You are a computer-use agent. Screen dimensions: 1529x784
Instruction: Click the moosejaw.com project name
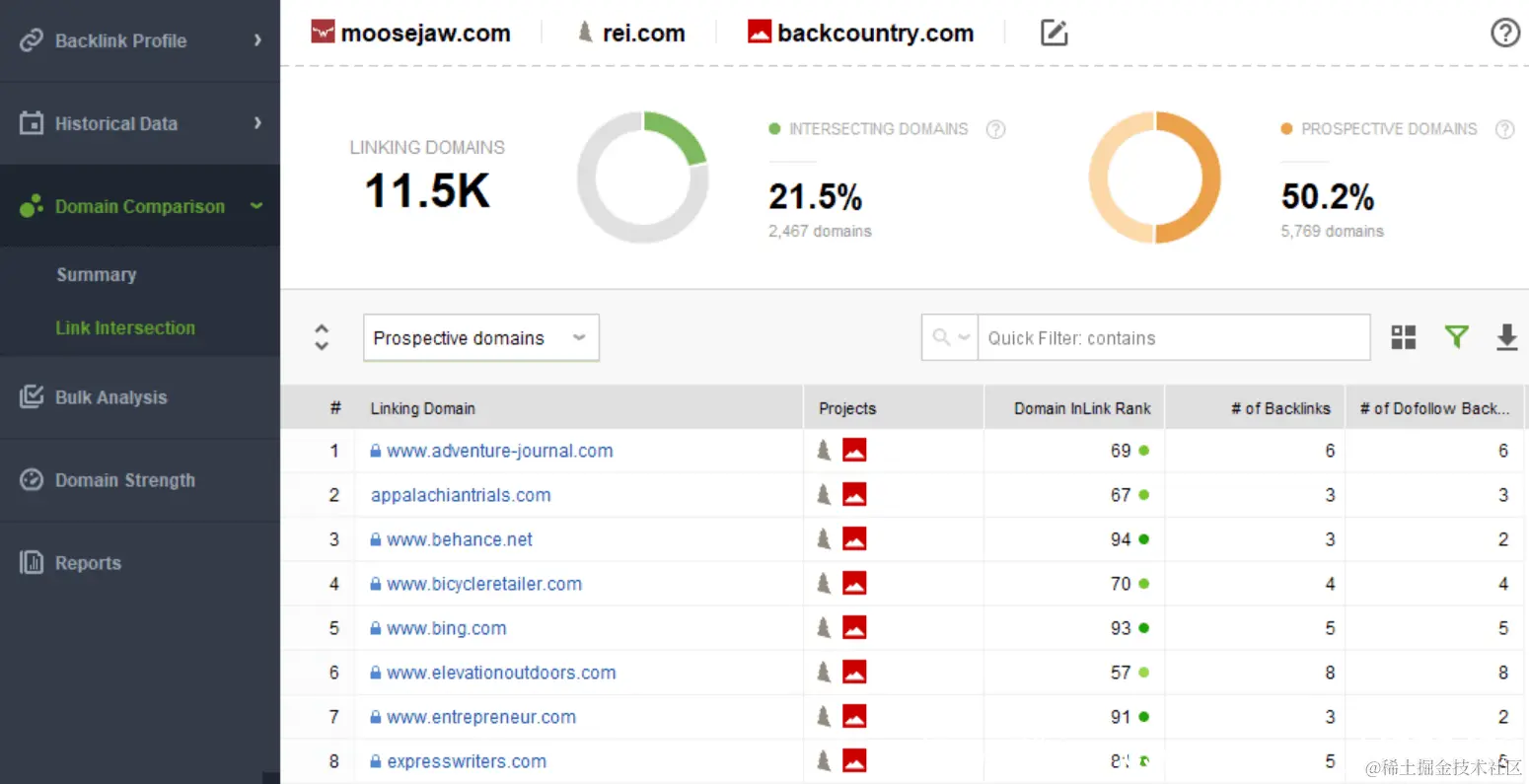point(426,33)
